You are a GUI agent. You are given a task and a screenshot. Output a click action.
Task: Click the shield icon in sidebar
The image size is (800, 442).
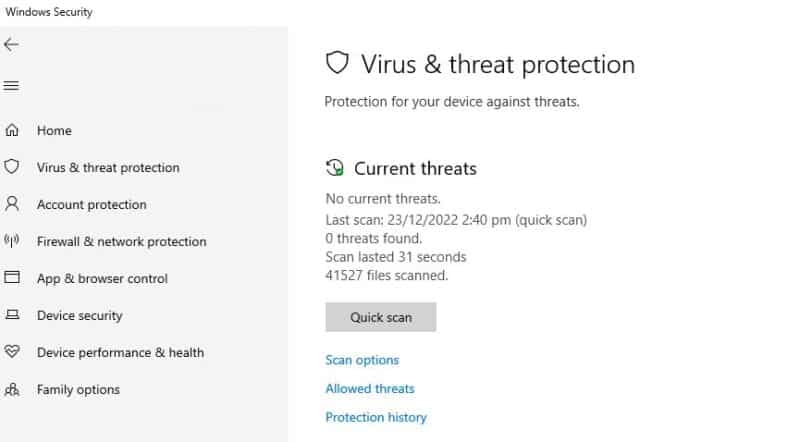(12, 166)
